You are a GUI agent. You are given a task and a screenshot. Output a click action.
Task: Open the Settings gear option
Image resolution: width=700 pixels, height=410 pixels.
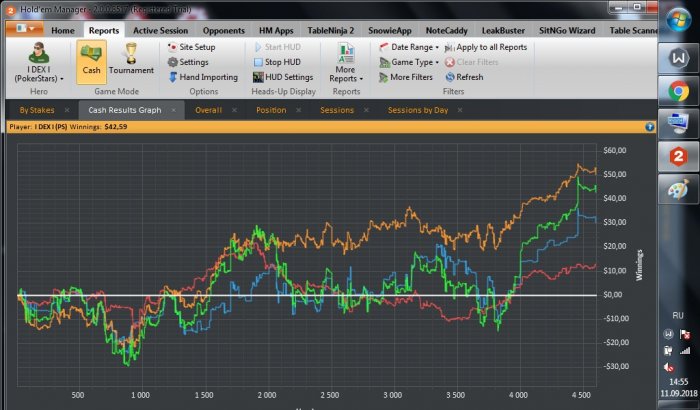coord(188,62)
